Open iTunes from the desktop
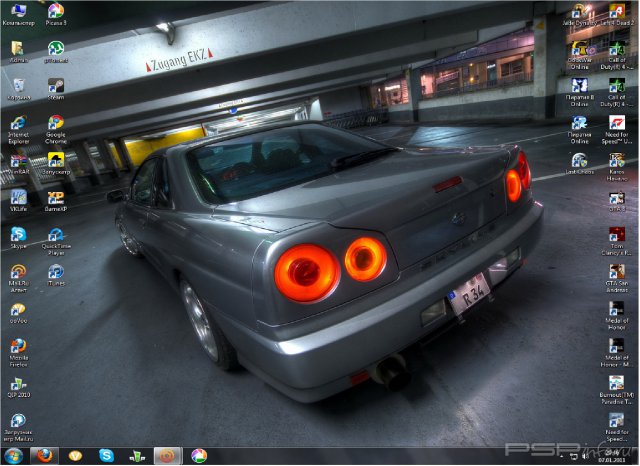Screen dimensions: 640x466 coord(56,271)
